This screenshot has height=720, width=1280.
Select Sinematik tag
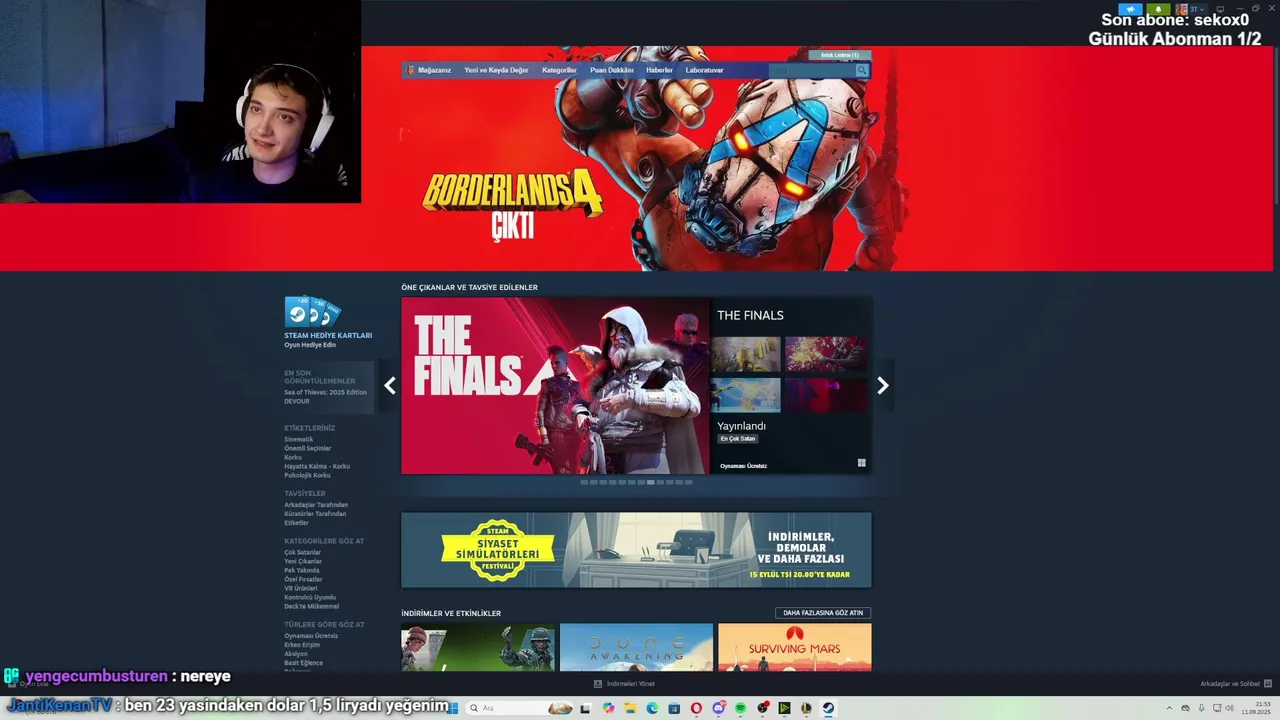299,439
